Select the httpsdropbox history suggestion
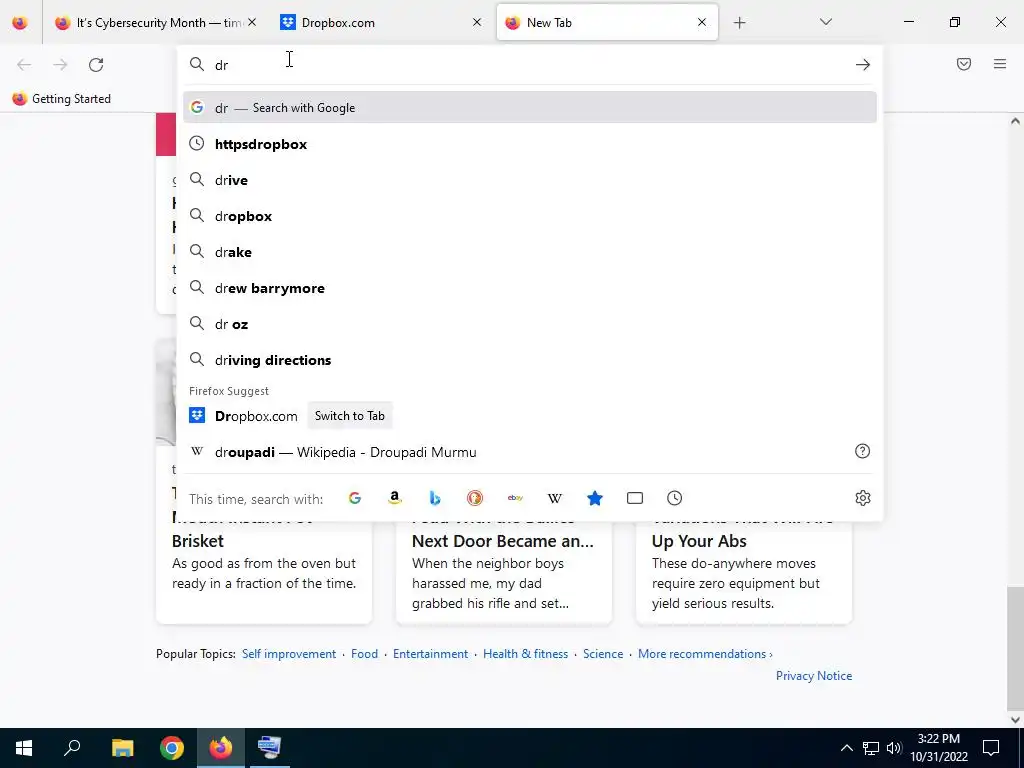1024x768 pixels. [x=530, y=144]
